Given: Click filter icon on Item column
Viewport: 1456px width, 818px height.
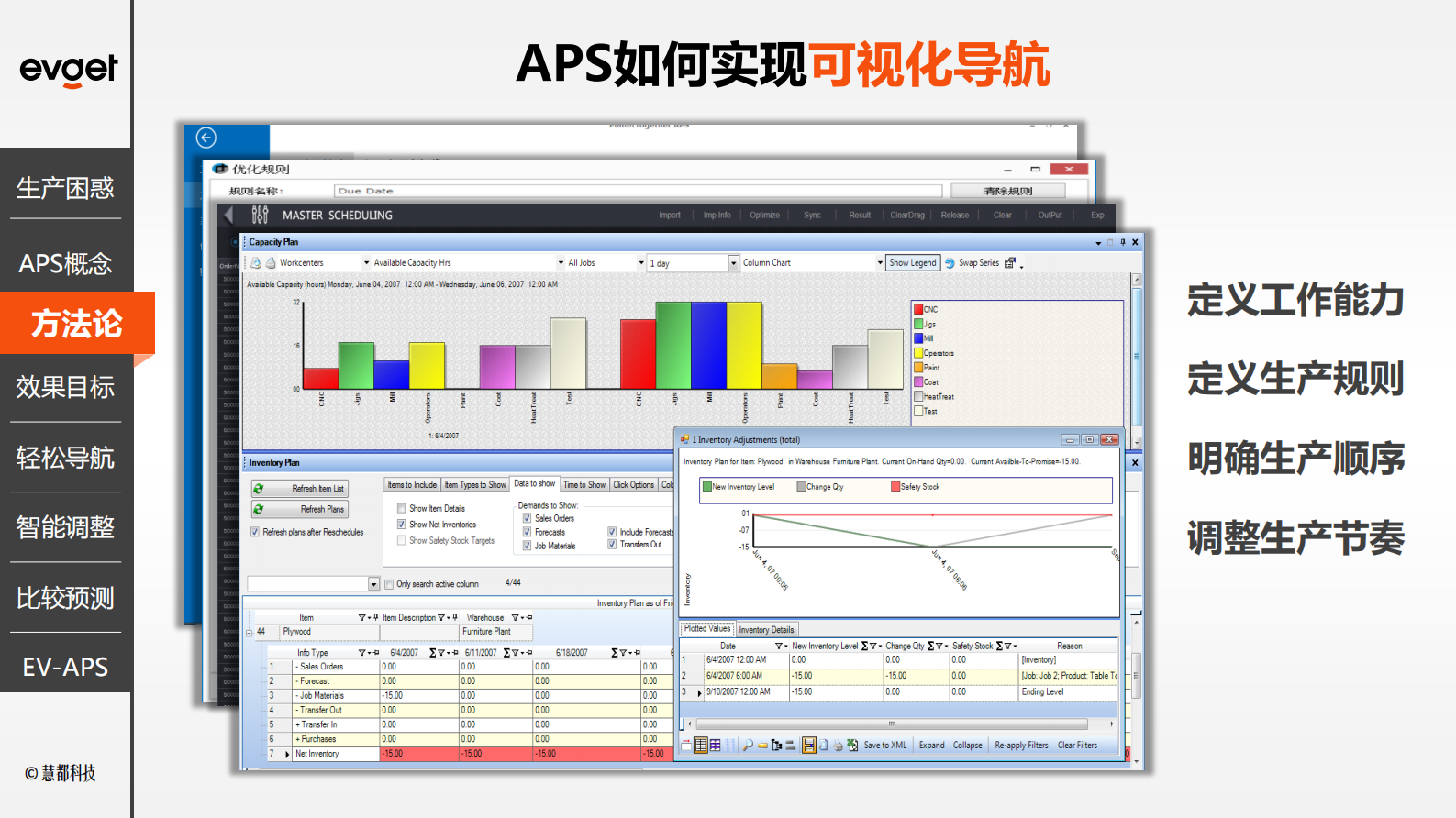Looking at the screenshot, I should (x=361, y=618).
